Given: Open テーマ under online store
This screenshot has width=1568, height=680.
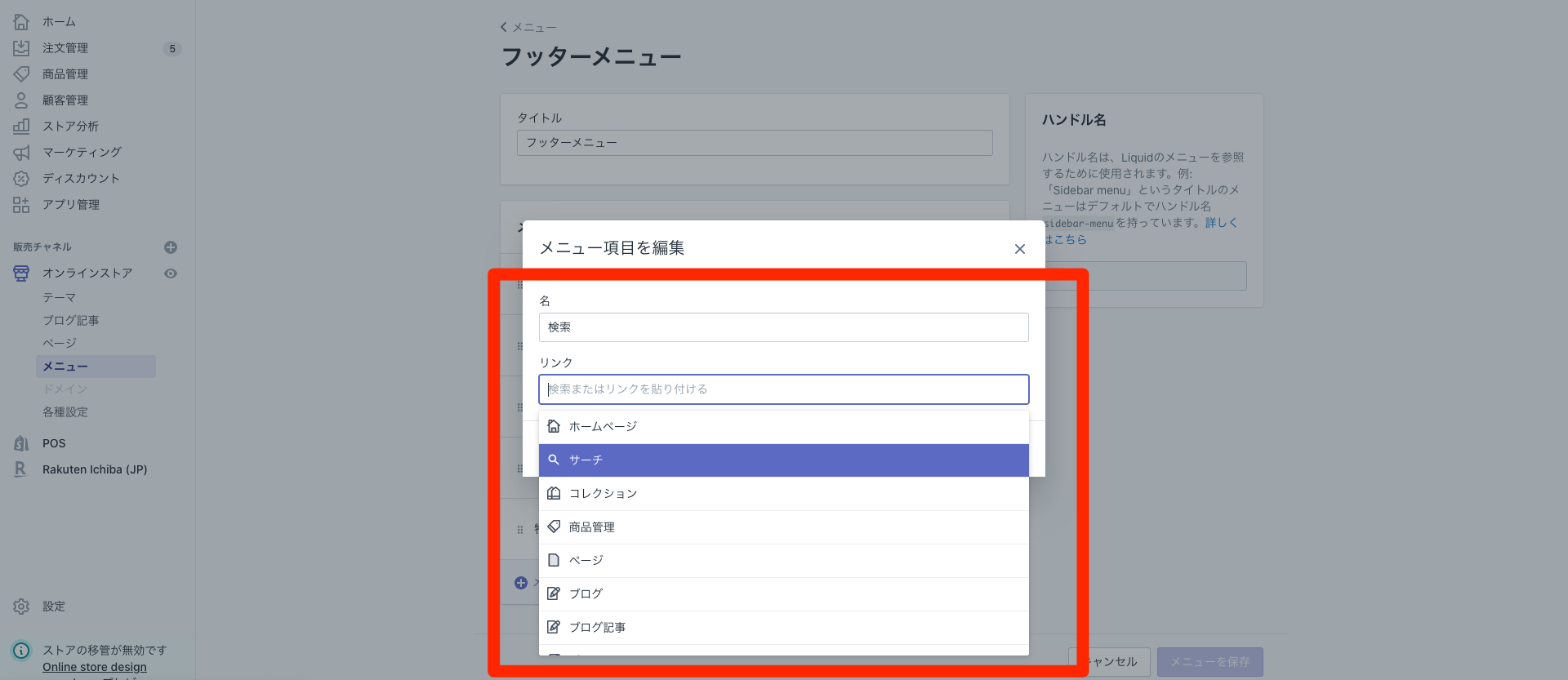Looking at the screenshot, I should pyautogui.click(x=59, y=298).
